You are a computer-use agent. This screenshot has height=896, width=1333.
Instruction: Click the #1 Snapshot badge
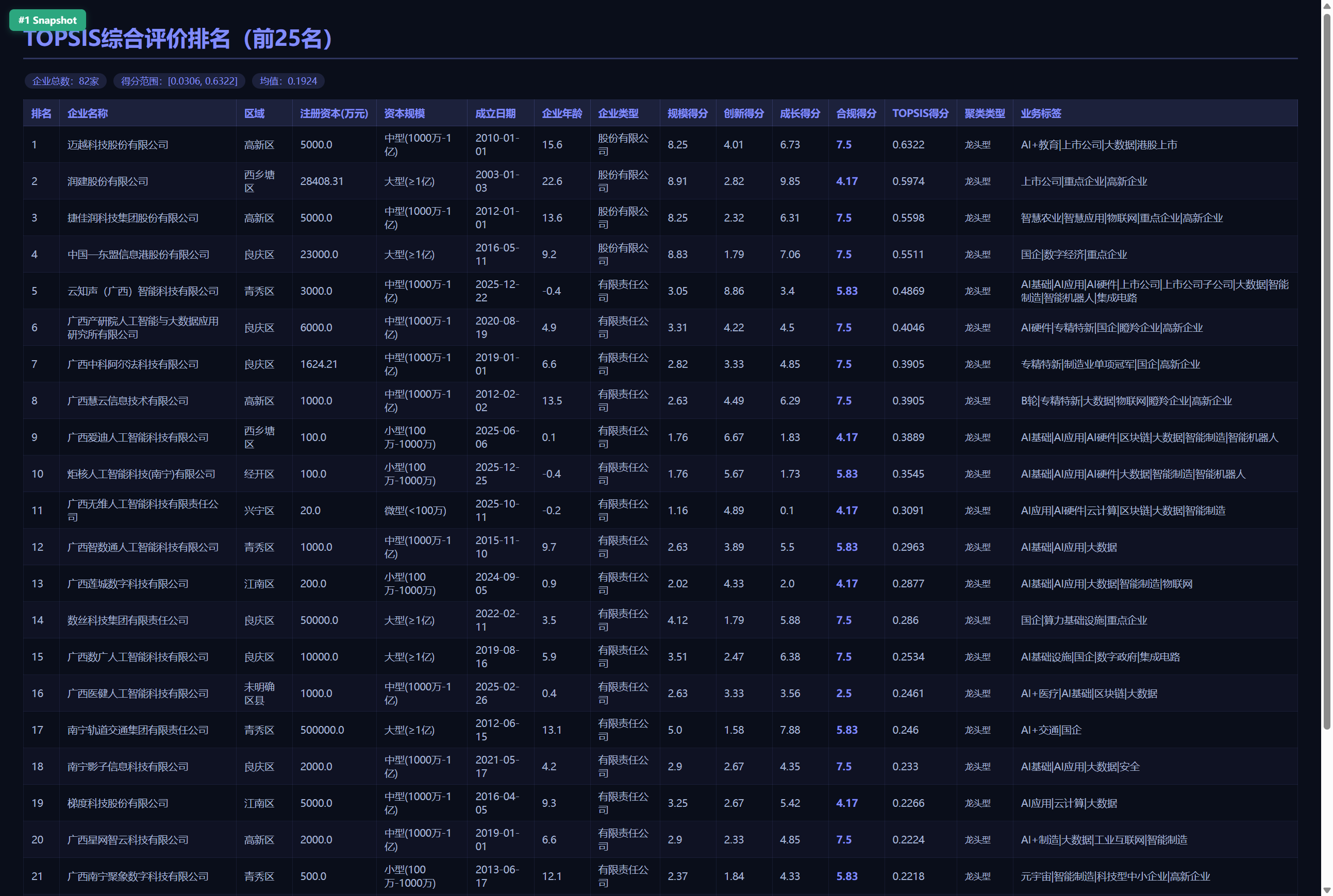tap(47, 20)
